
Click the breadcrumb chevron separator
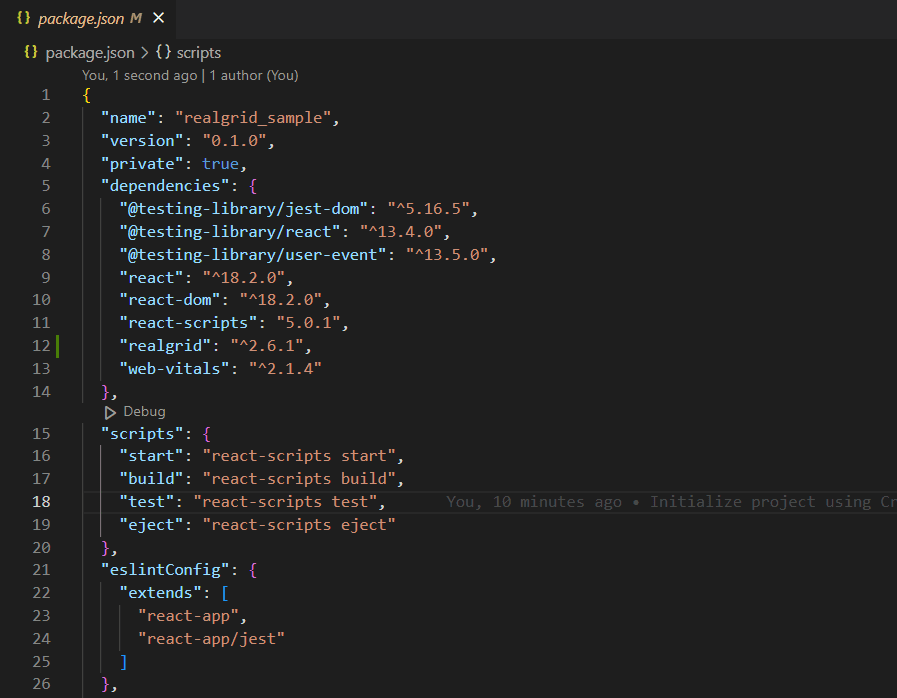coord(145,52)
